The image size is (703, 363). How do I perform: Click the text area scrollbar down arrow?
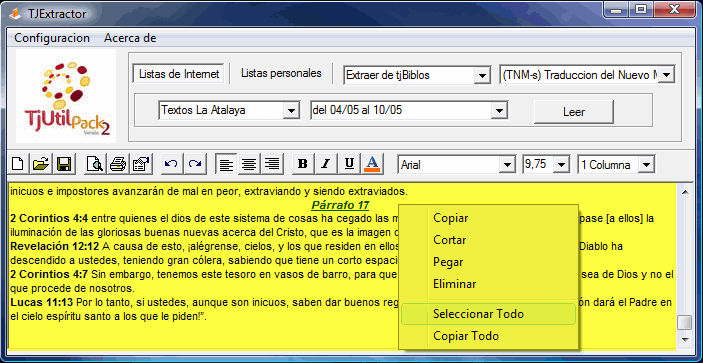[x=684, y=339]
